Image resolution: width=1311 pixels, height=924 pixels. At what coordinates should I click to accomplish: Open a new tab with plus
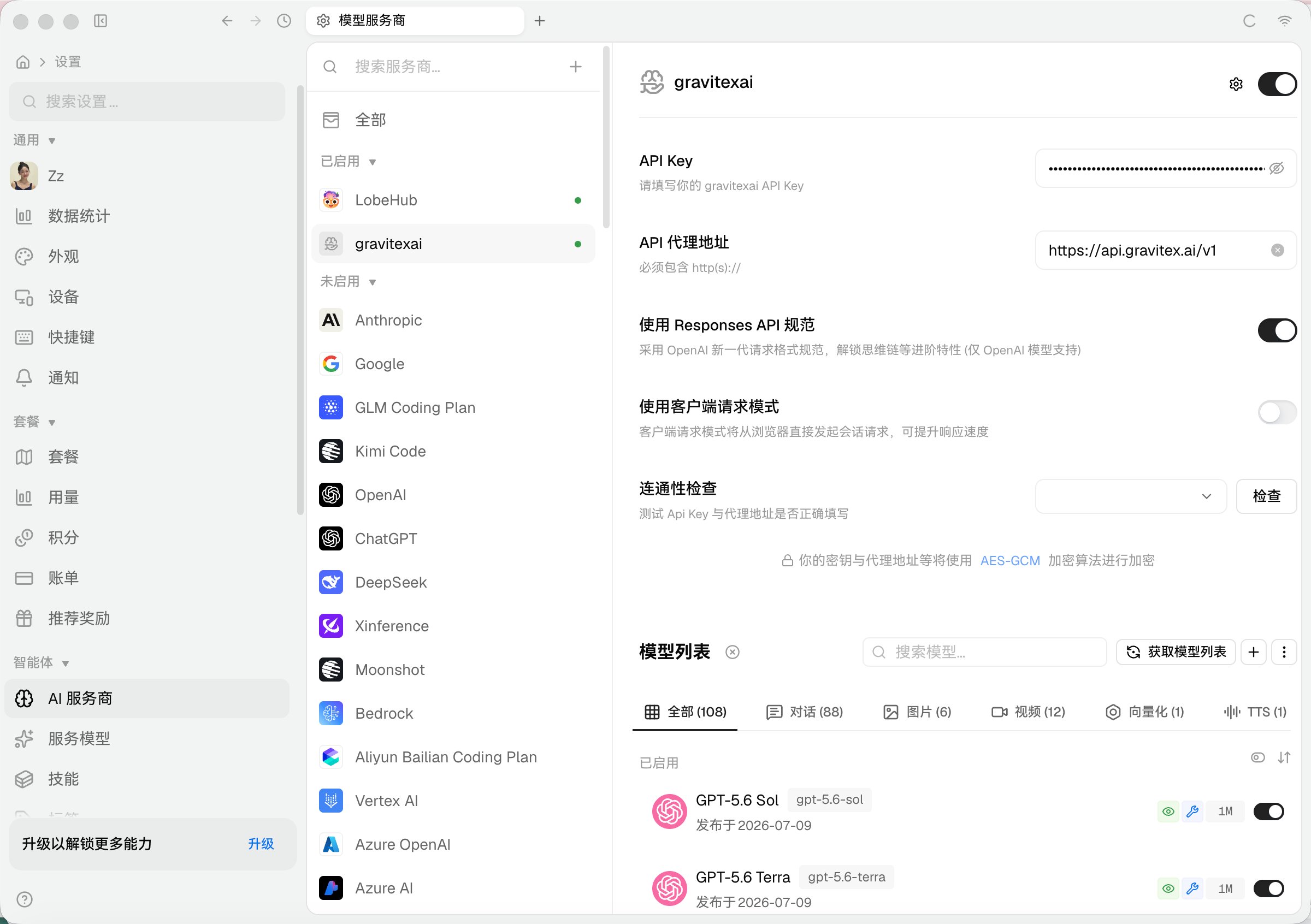pyautogui.click(x=540, y=21)
